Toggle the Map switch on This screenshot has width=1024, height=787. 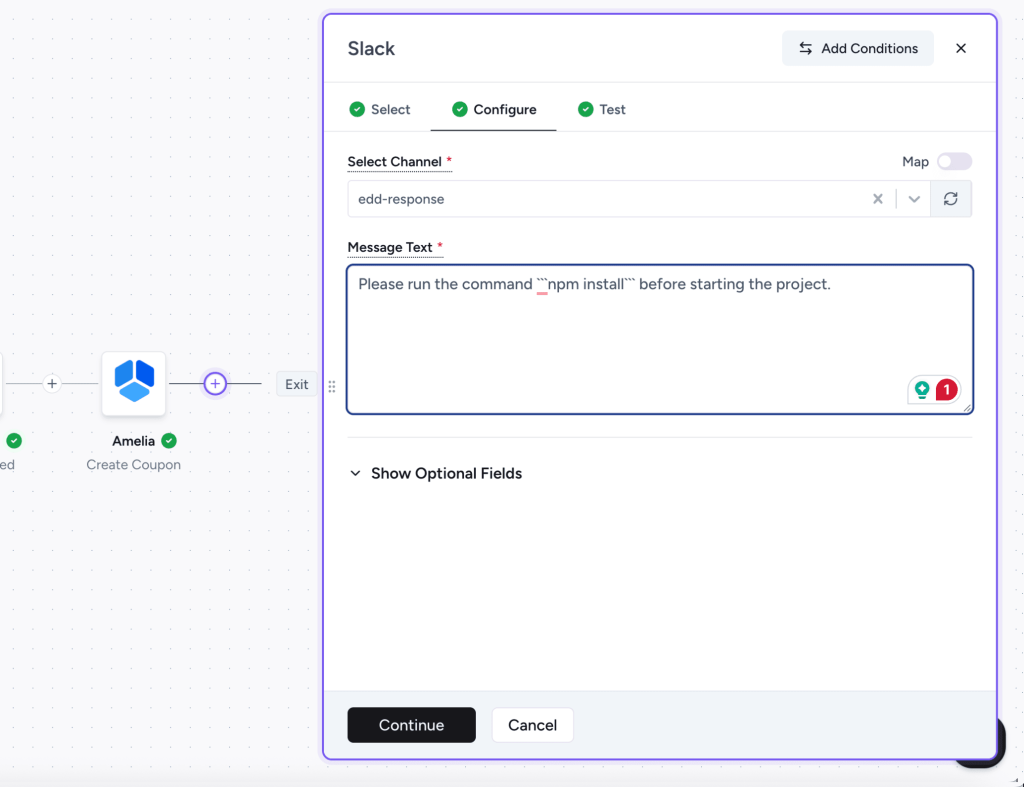point(954,162)
